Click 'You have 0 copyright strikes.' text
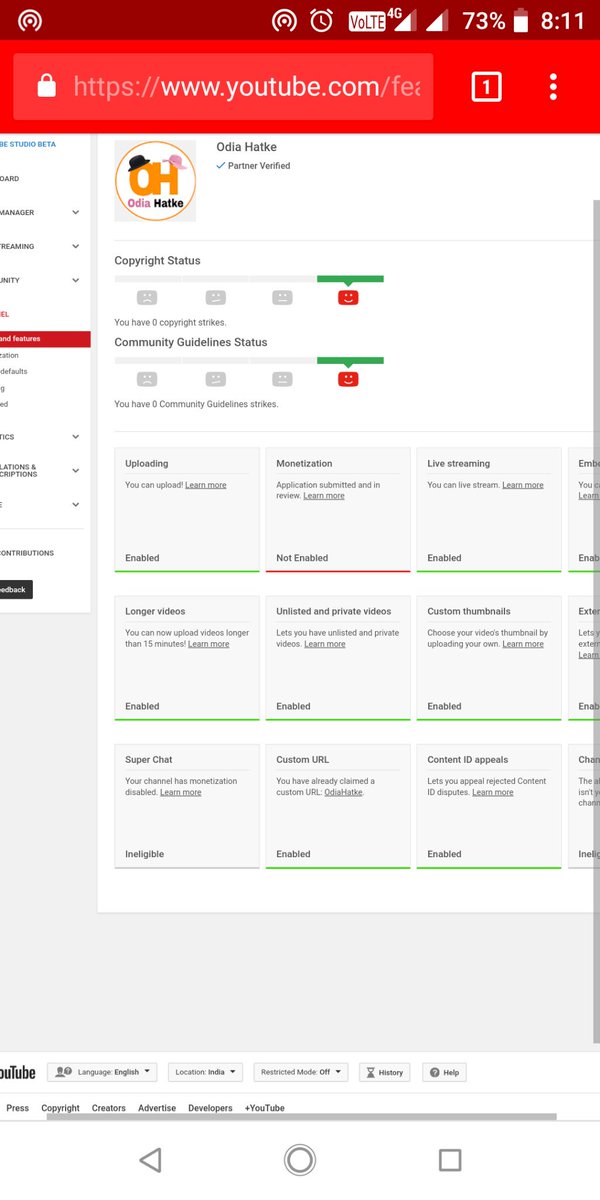This screenshot has height=1200, width=600. pyautogui.click(x=170, y=323)
